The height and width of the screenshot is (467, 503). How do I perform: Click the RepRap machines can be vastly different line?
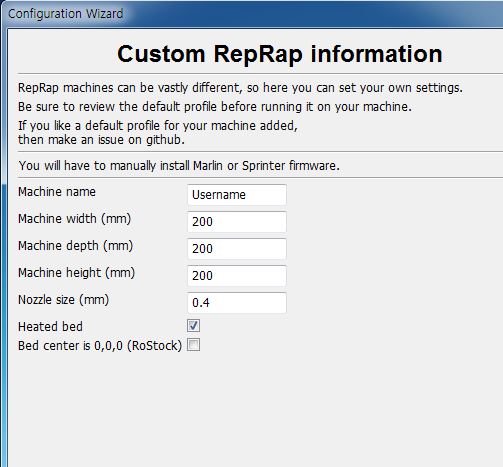[240, 88]
